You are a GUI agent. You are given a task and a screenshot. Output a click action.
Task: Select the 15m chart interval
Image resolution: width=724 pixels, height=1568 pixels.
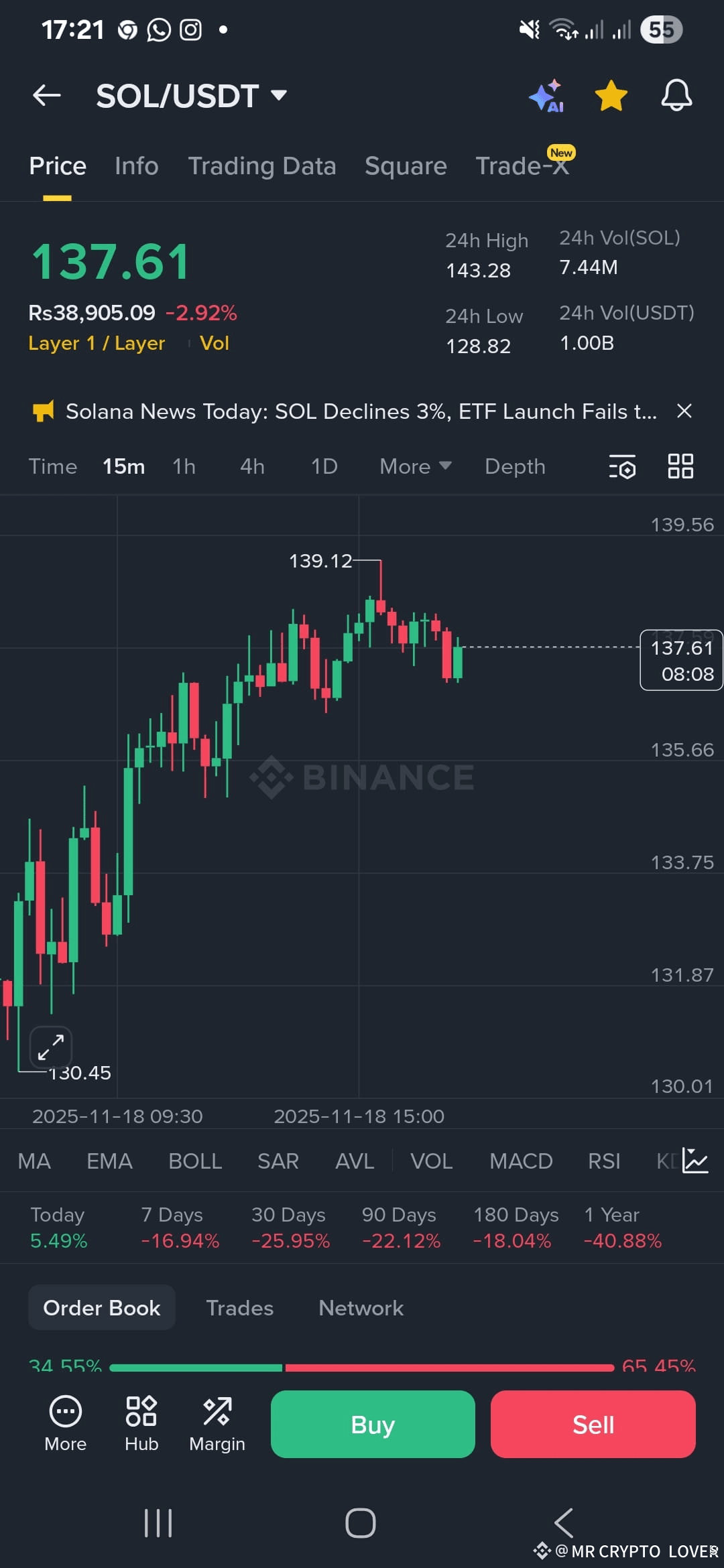point(124,466)
